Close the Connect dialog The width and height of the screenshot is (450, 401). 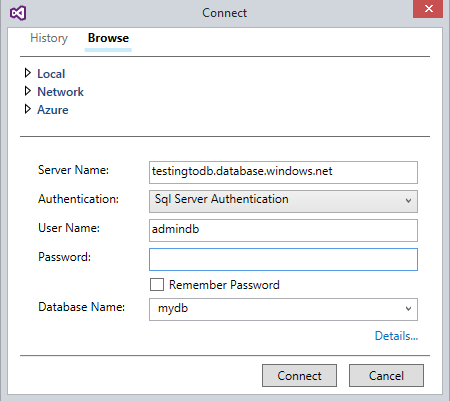428,9
